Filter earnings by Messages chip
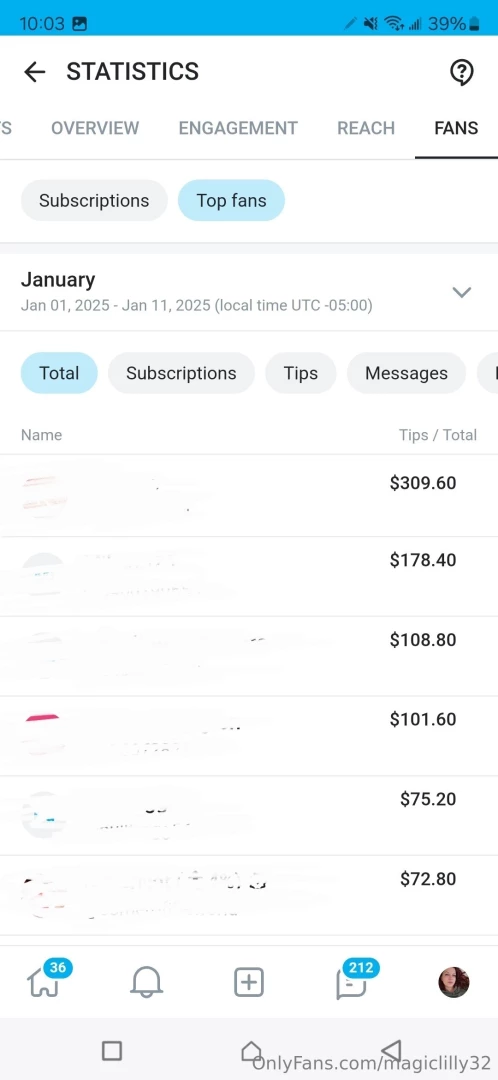The image size is (498, 1080). coord(406,373)
